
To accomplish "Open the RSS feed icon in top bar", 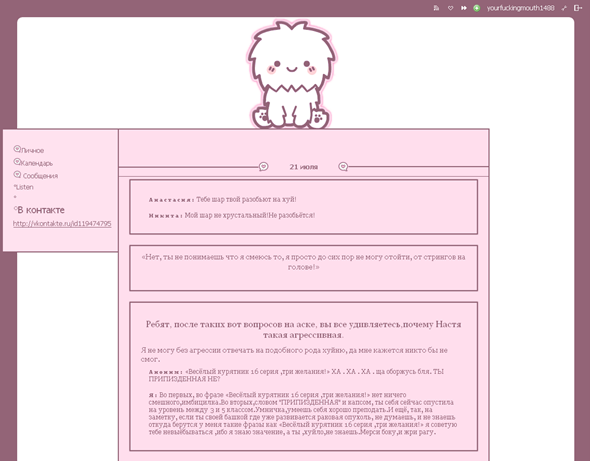I will coord(436,8).
